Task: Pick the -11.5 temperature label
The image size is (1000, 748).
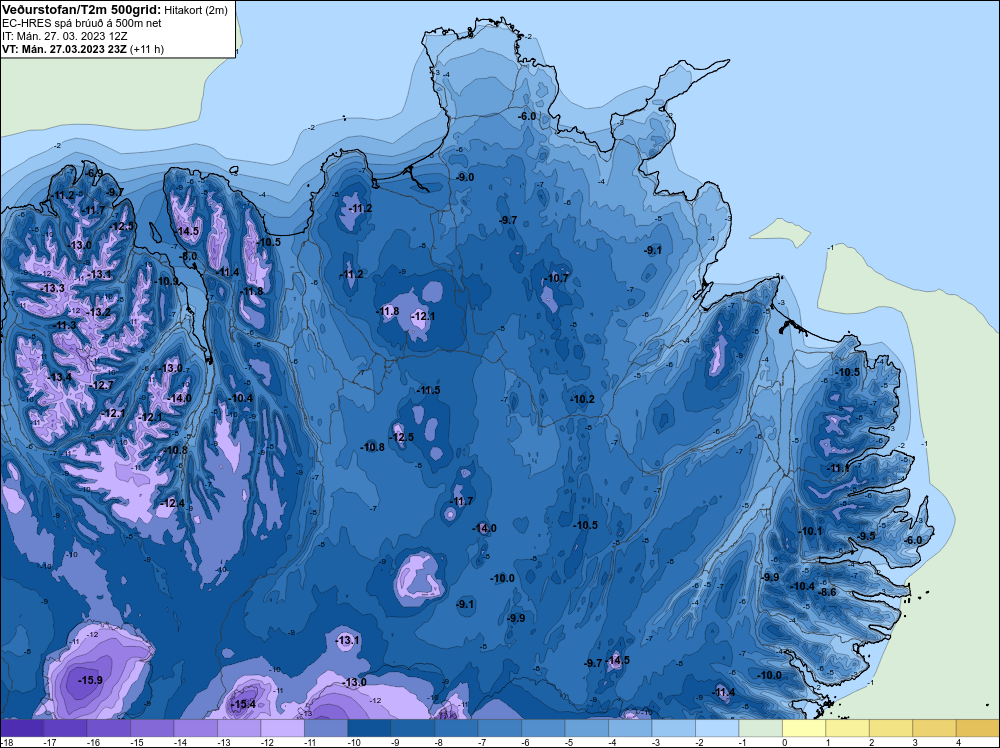Action: click(x=427, y=390)
